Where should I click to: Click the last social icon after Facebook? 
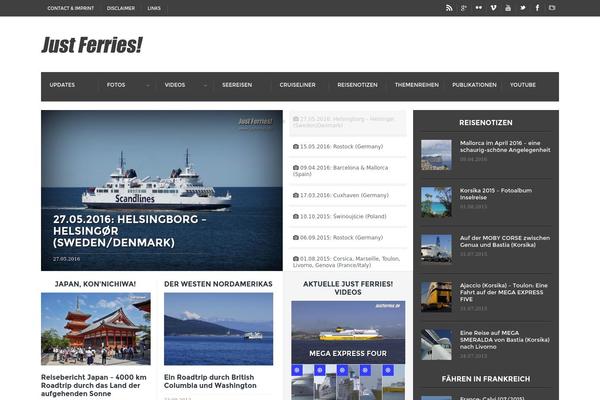pyautogui.click(x=552, y=8)
